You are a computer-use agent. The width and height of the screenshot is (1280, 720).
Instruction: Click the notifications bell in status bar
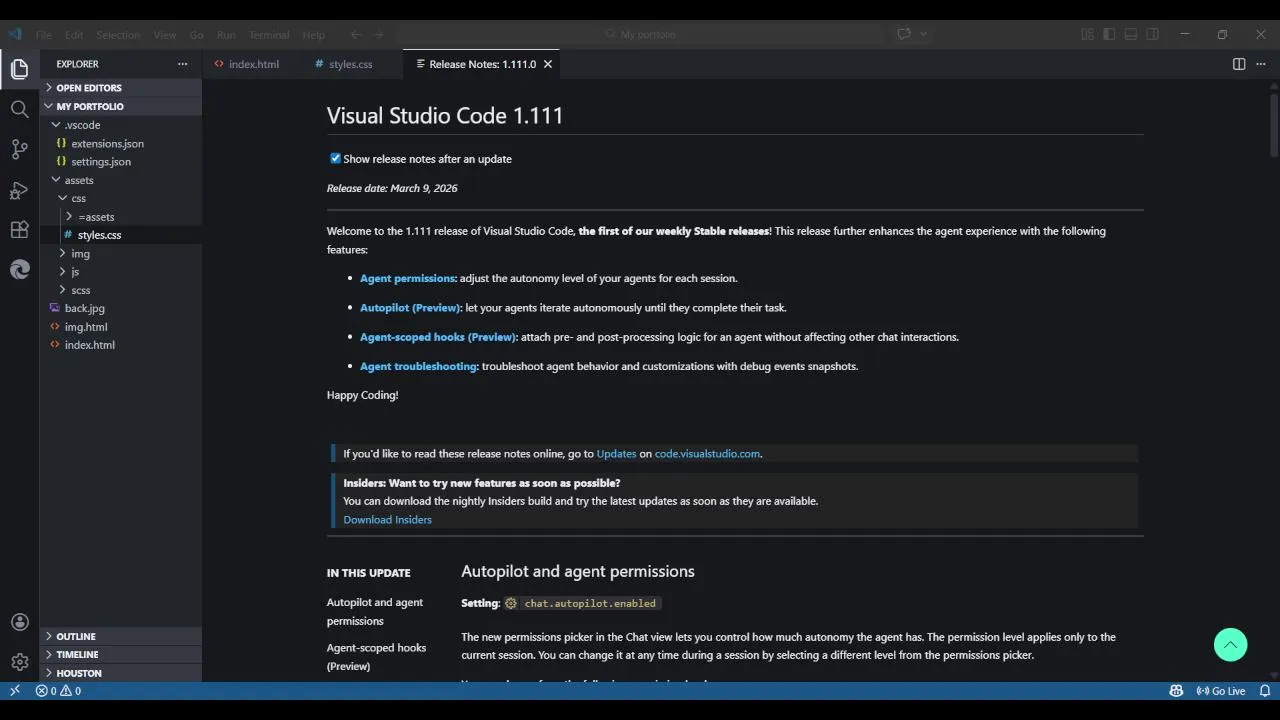[x=1265, y=691]
